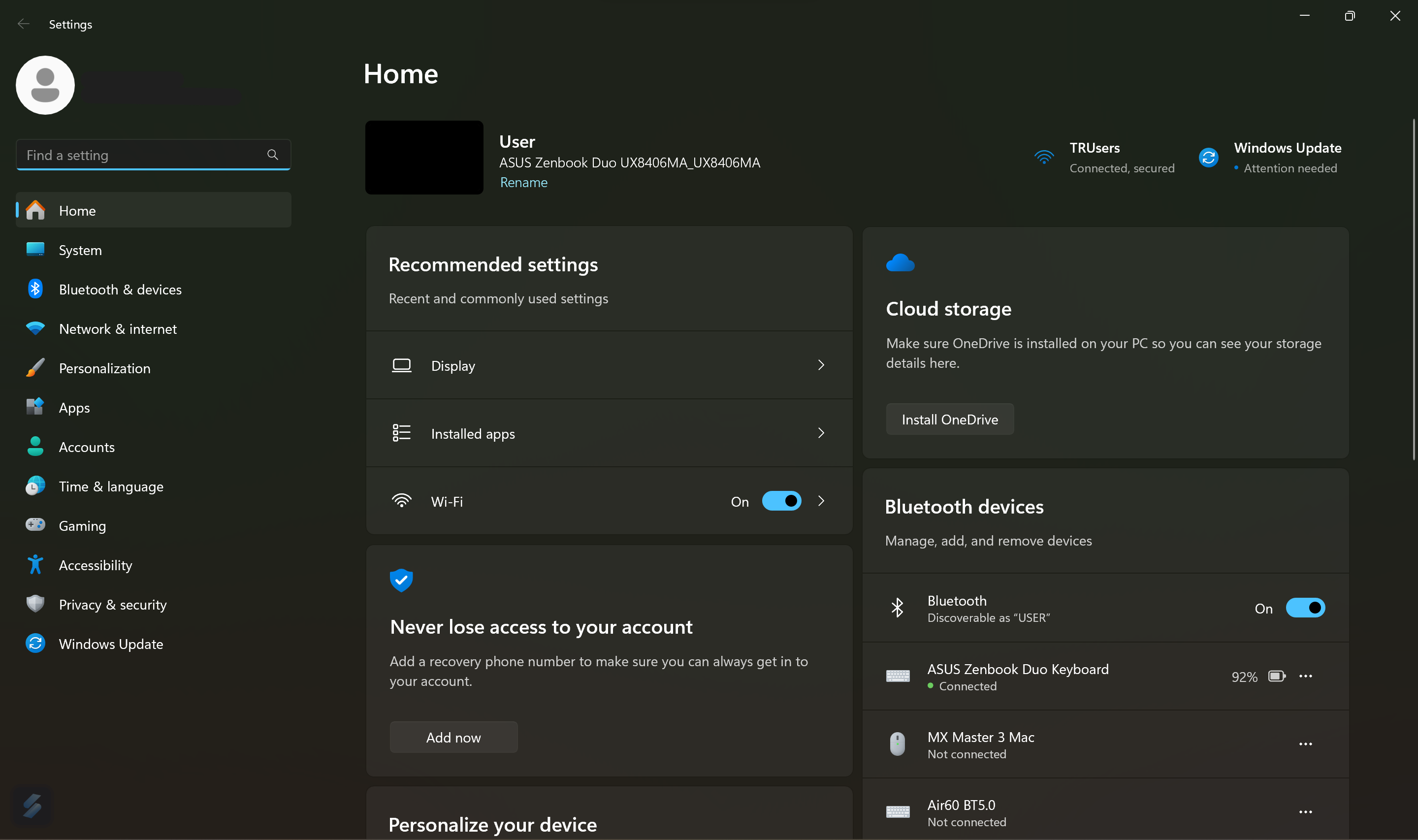
Task: Click the overlay app icon in the bottom-left corner
Action: tap(32, 806)
